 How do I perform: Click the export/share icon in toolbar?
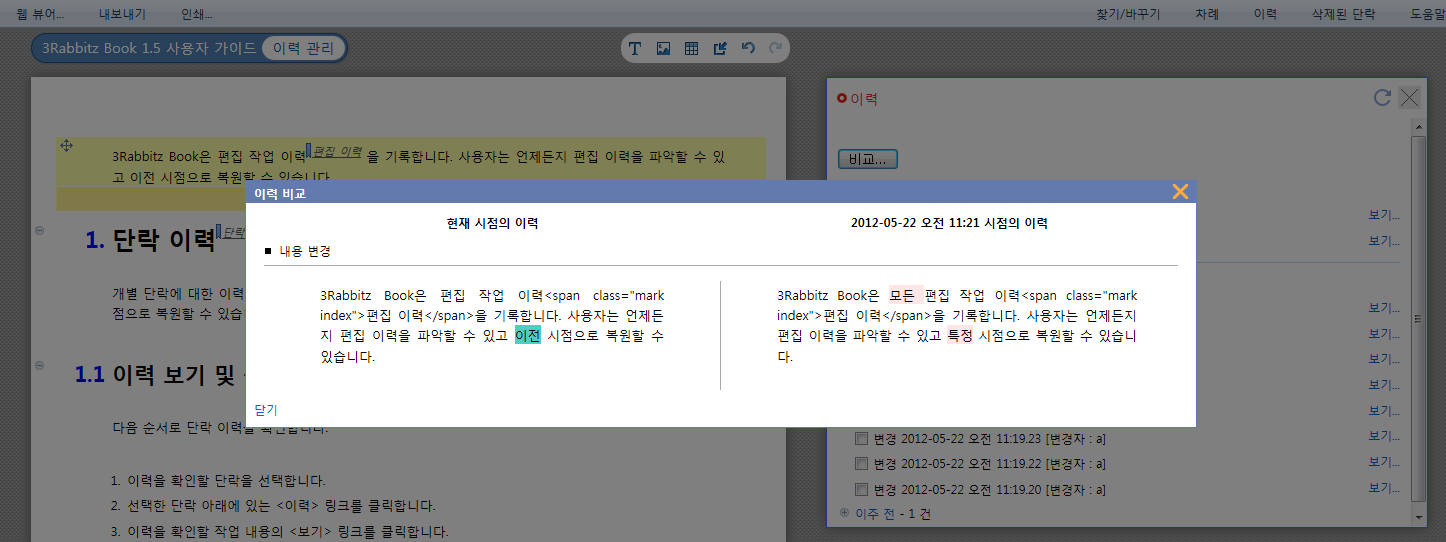click(719, 48)
